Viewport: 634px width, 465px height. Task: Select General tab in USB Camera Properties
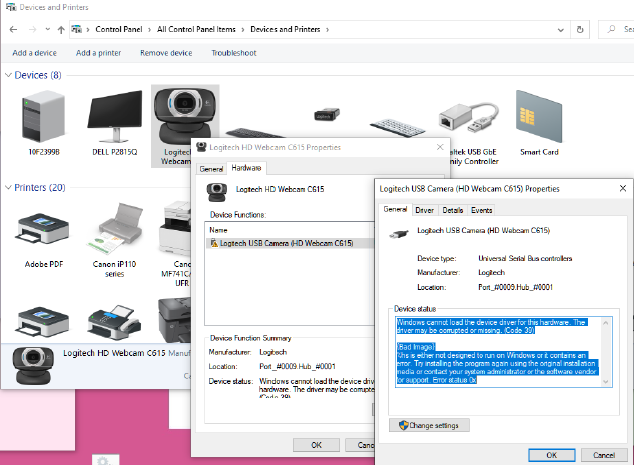[395, 209]
